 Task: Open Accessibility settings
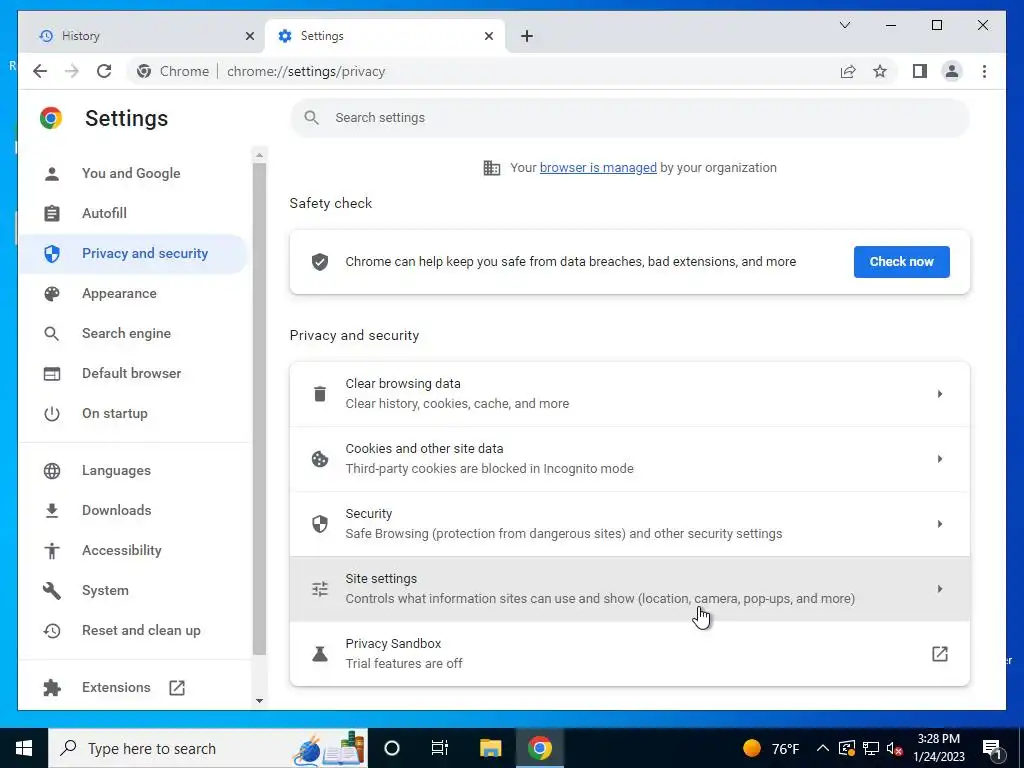point(133,551)
